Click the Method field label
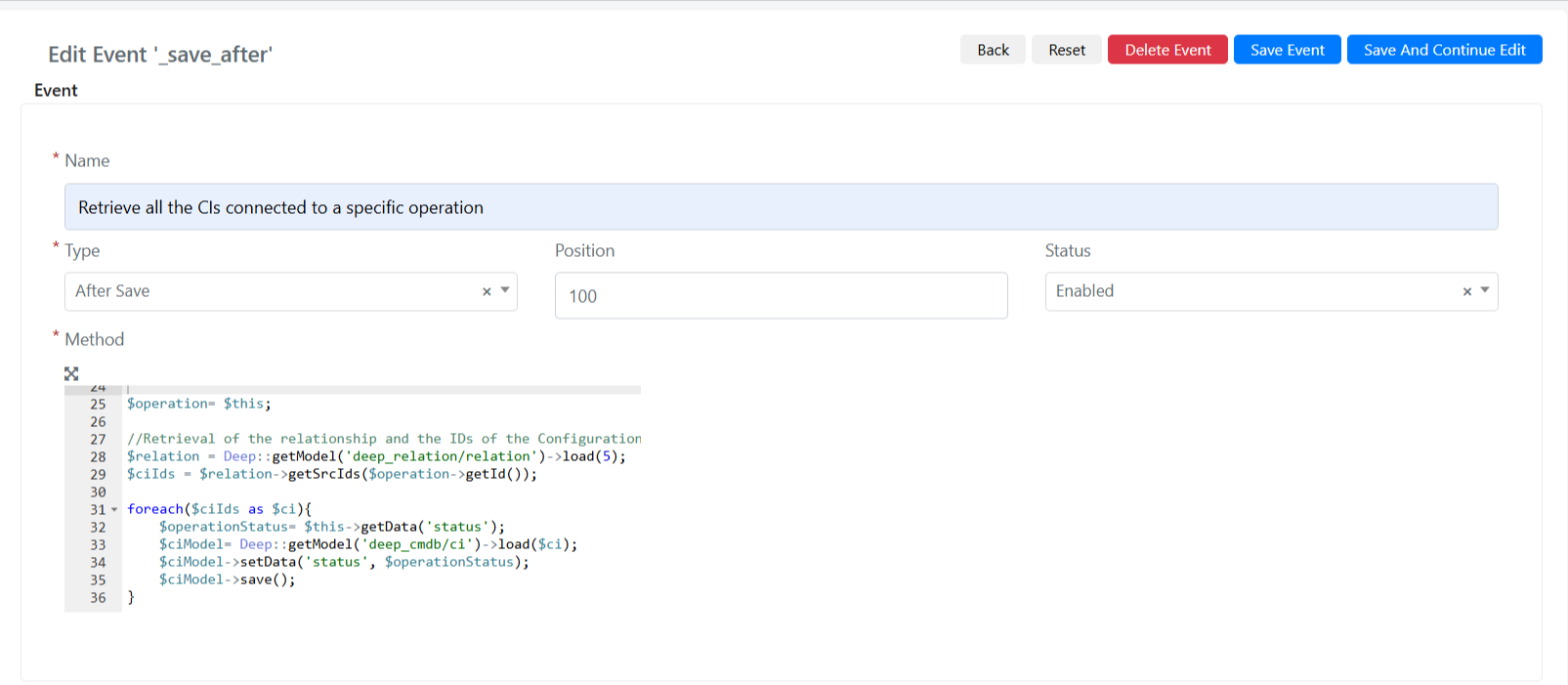The height and width of the screenshot is (685, 1568). 94,339
